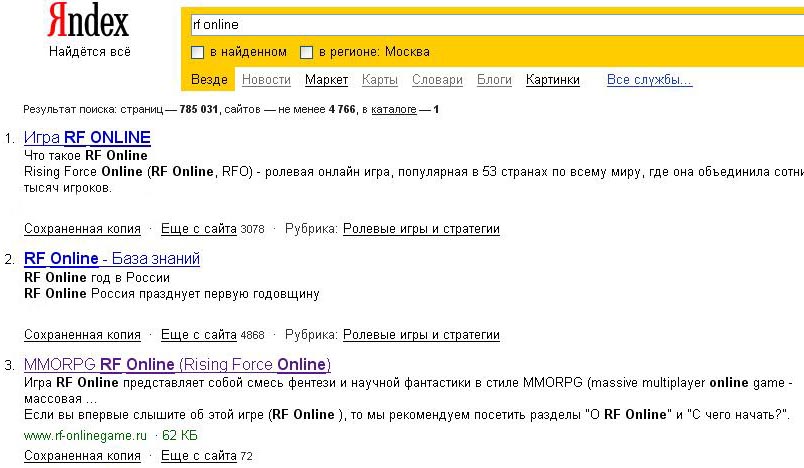Viewport: 804px width, 468px height.
Task: Open the 'Картинки' tab
Action: coord(553,79)
